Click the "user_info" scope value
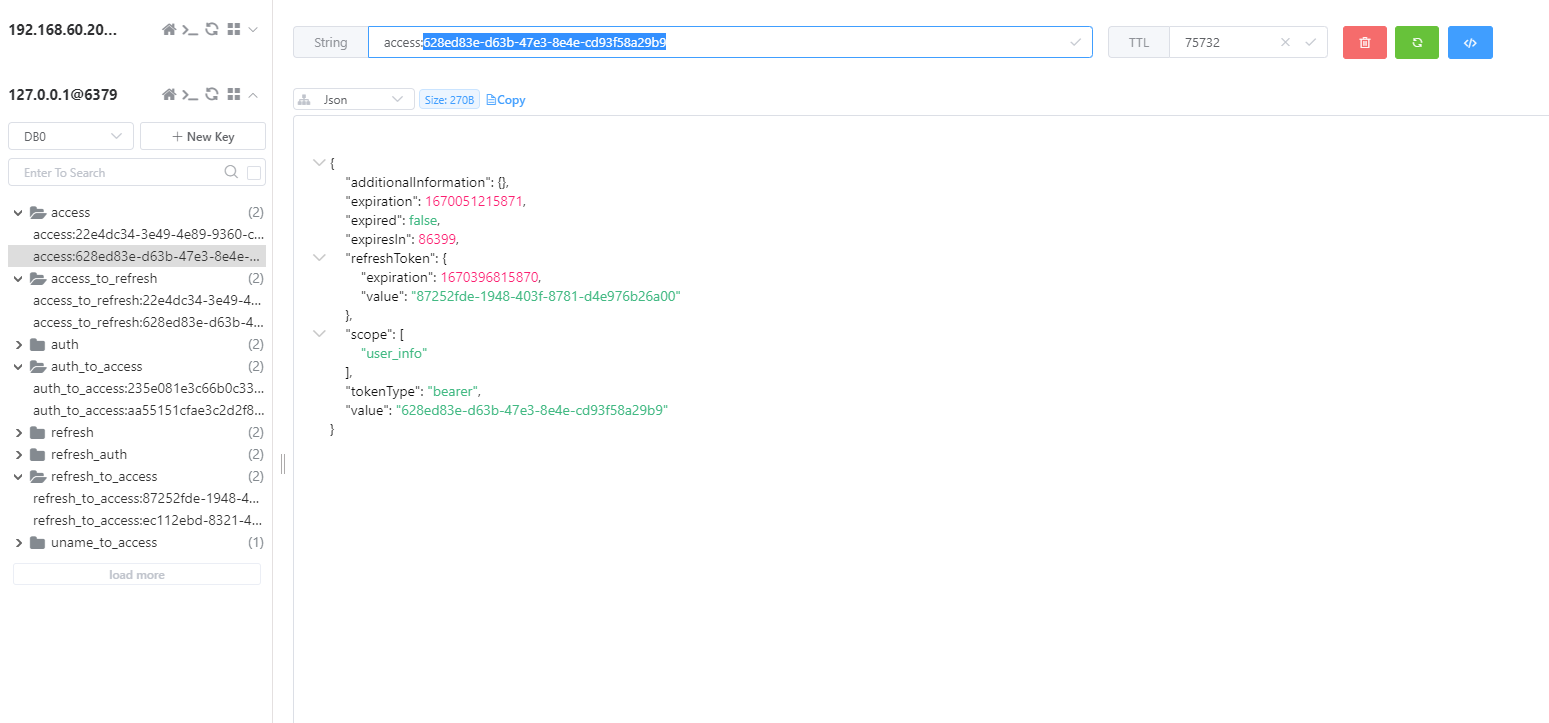 394,352
